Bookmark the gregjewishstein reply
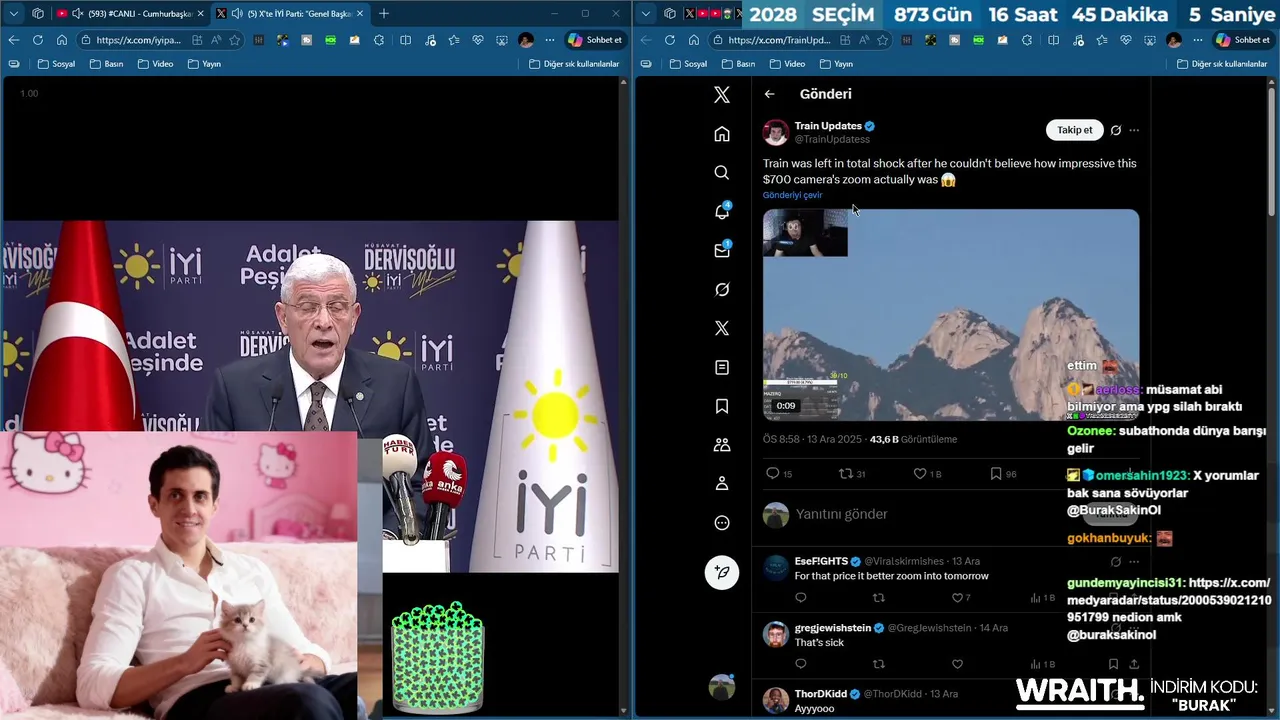1280x720 pixels. (1113, 664)
